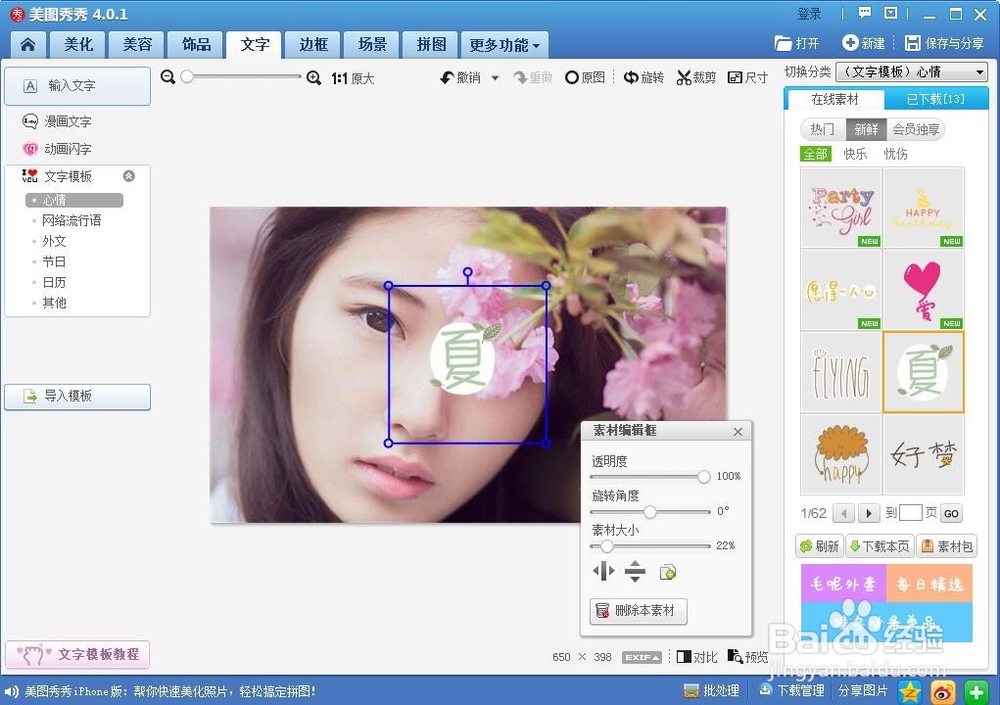Viewport: 1000px width, 705px height.
Task: Select the 新鲜 filter toggle
Action: coord(866,130)
